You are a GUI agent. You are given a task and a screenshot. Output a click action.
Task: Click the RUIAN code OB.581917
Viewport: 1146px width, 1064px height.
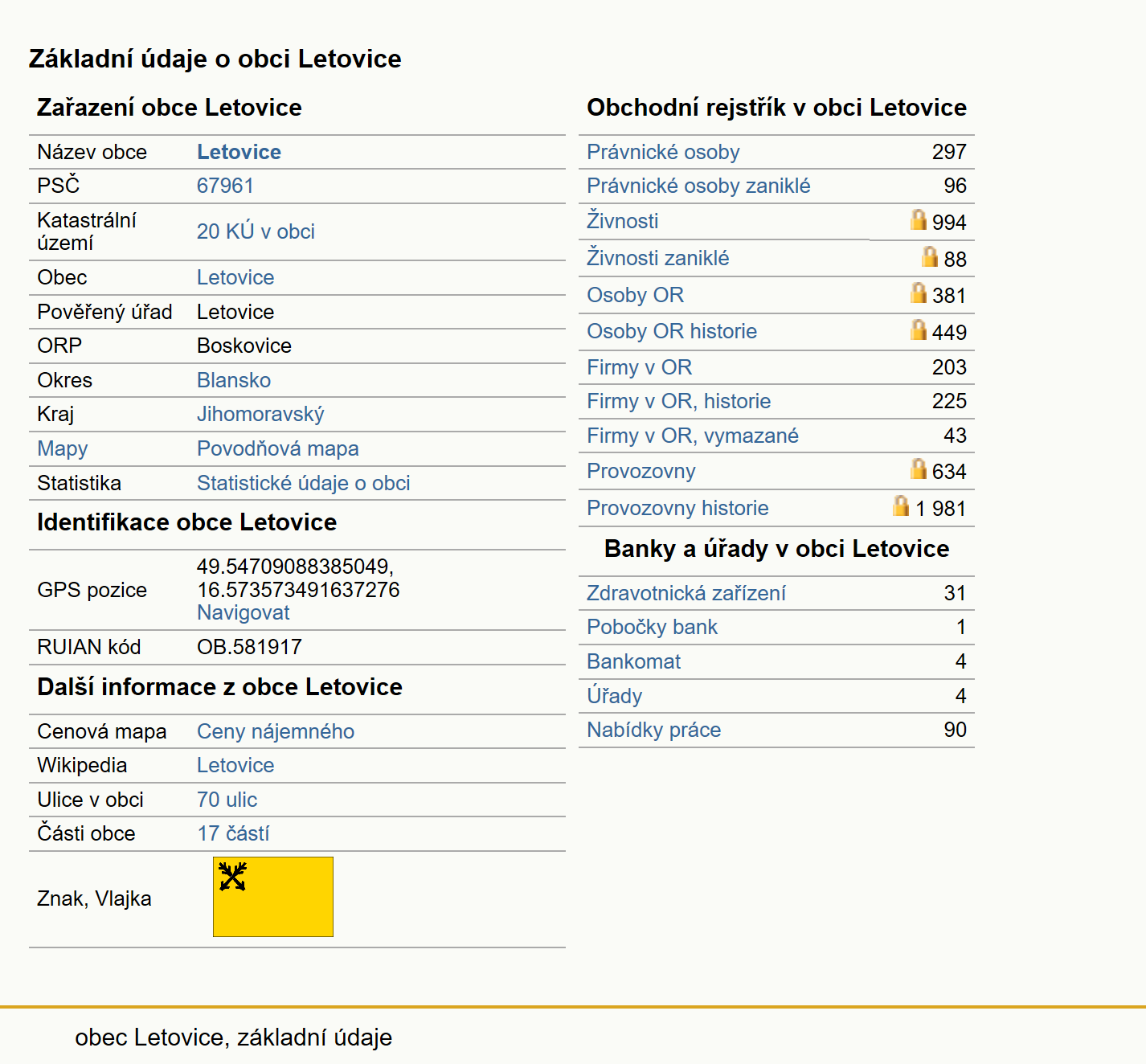(250, 647)
